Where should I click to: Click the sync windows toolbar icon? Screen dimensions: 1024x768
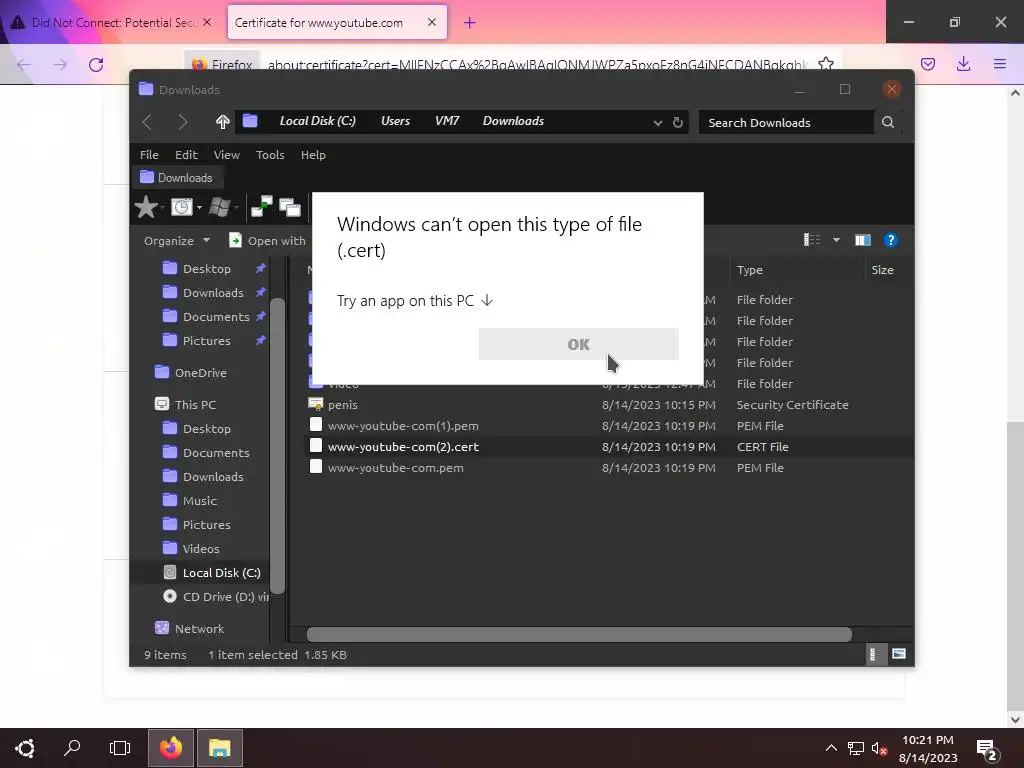tap(262, 206)
